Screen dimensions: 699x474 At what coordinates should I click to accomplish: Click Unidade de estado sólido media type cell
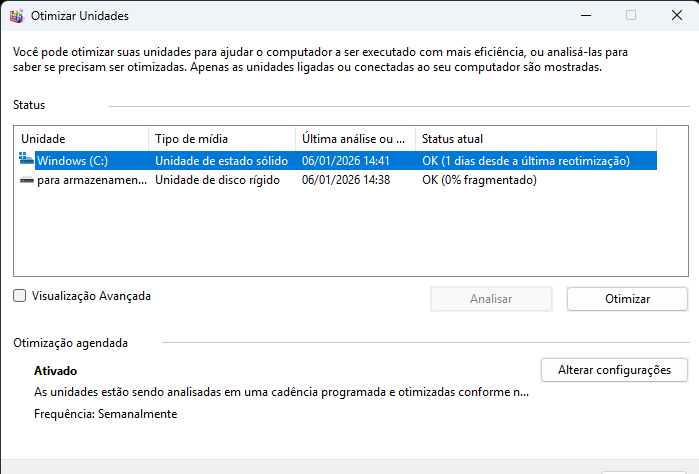point(222,161)
